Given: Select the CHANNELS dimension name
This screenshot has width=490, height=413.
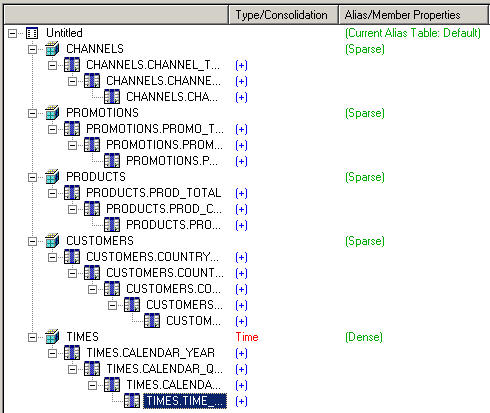Looking at the screenshot, I should pyautogui.click(x=95, y=49).
